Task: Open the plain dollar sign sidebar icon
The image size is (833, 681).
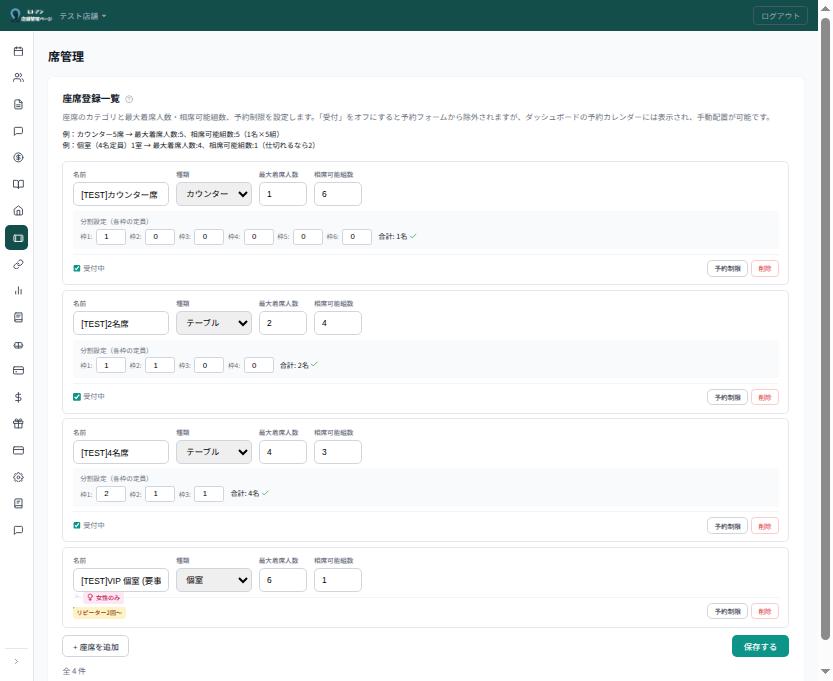Action: tap(18, 397)
